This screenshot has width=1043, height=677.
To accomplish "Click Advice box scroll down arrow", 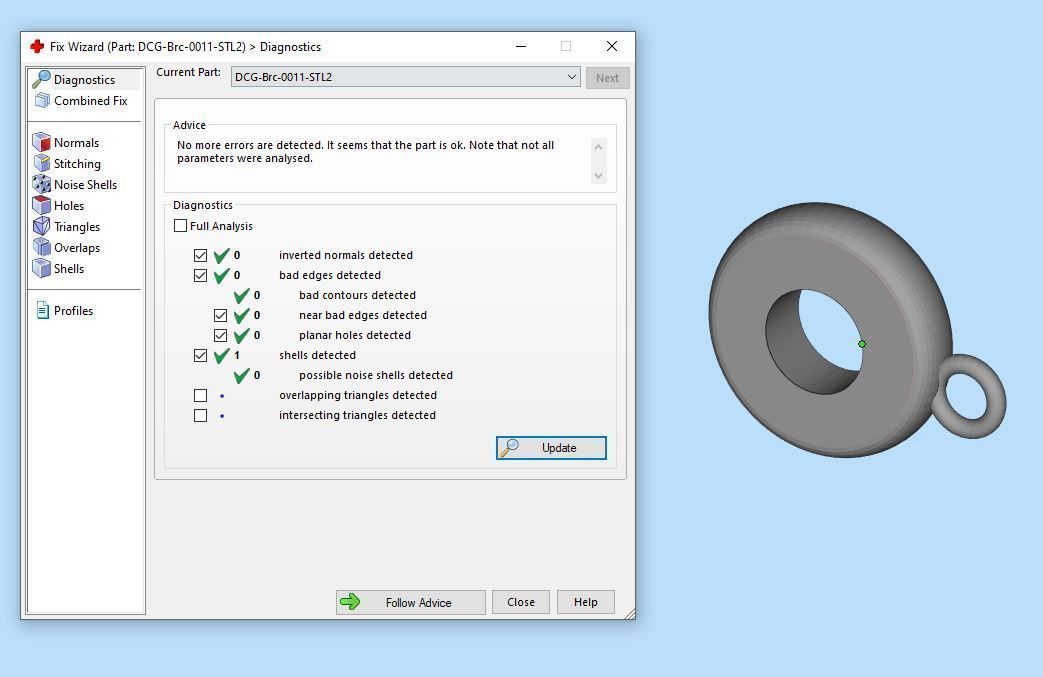I will (x=598, y=176).
